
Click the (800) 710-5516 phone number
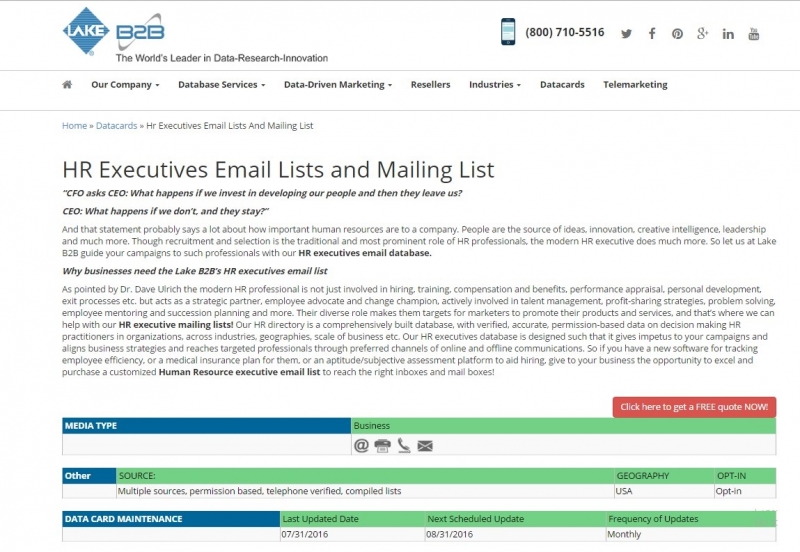pyautogui.click(x=565, y=32)
